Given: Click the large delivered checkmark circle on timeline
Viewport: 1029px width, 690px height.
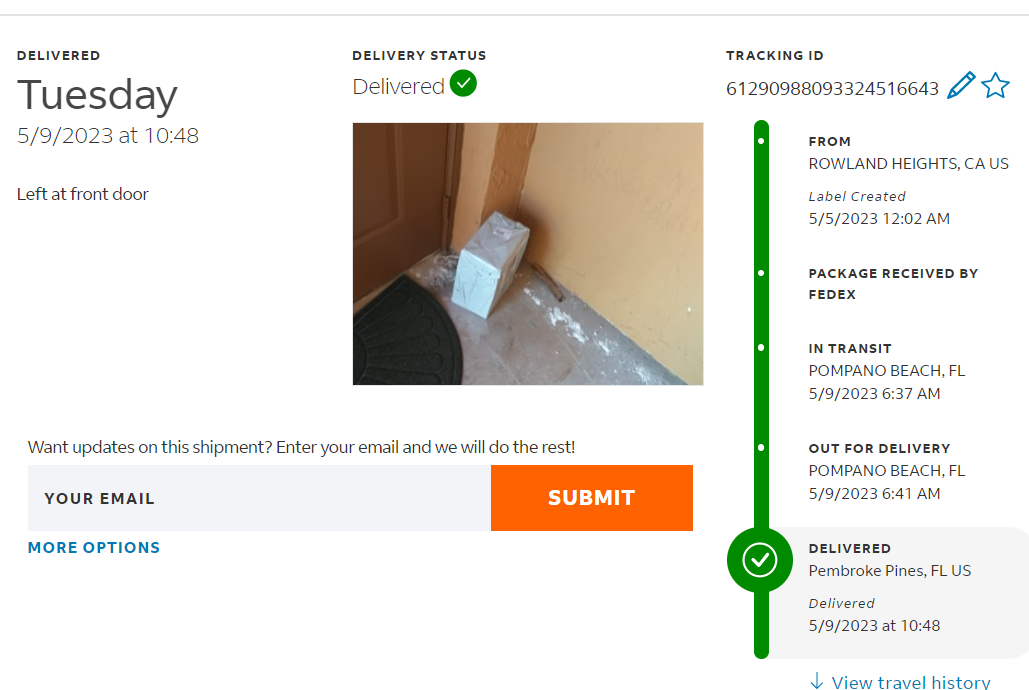Looking at the screenshot, I should [x=760, y=560].
